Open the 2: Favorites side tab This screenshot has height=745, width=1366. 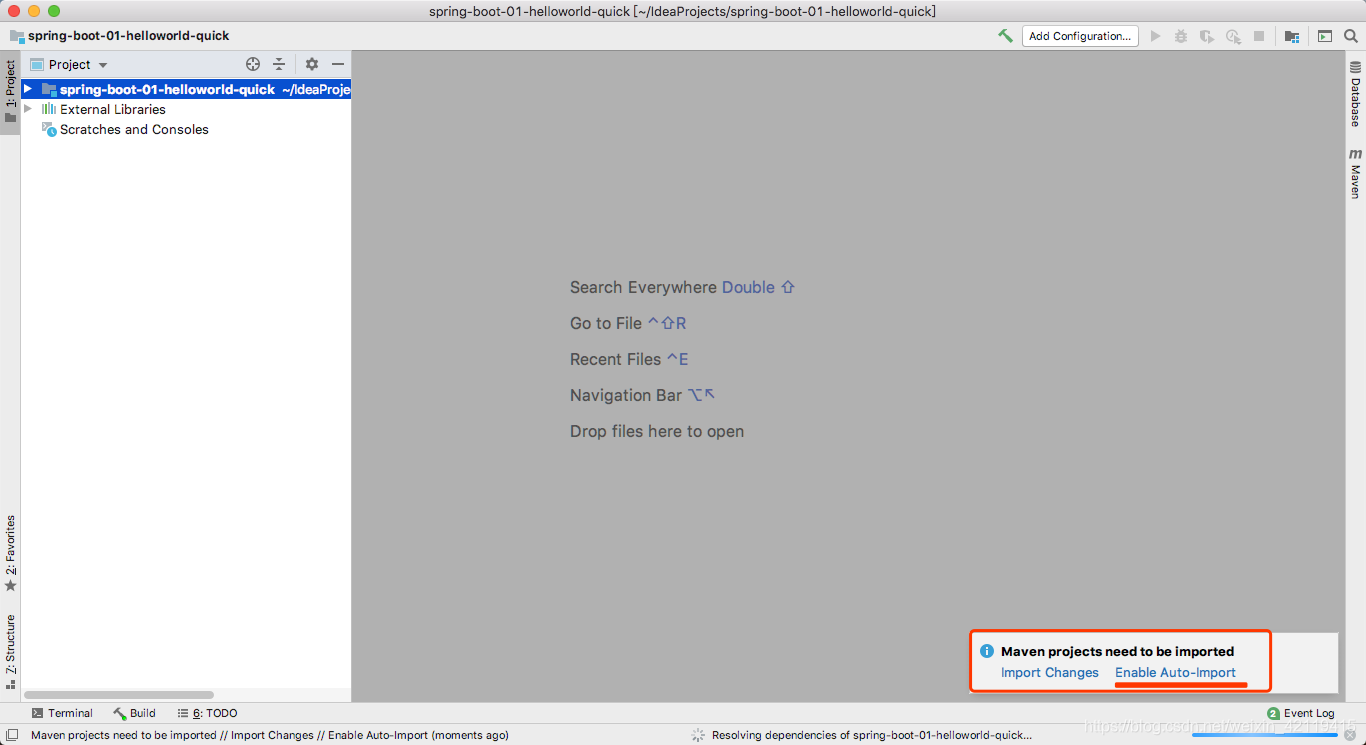[10, 553]
